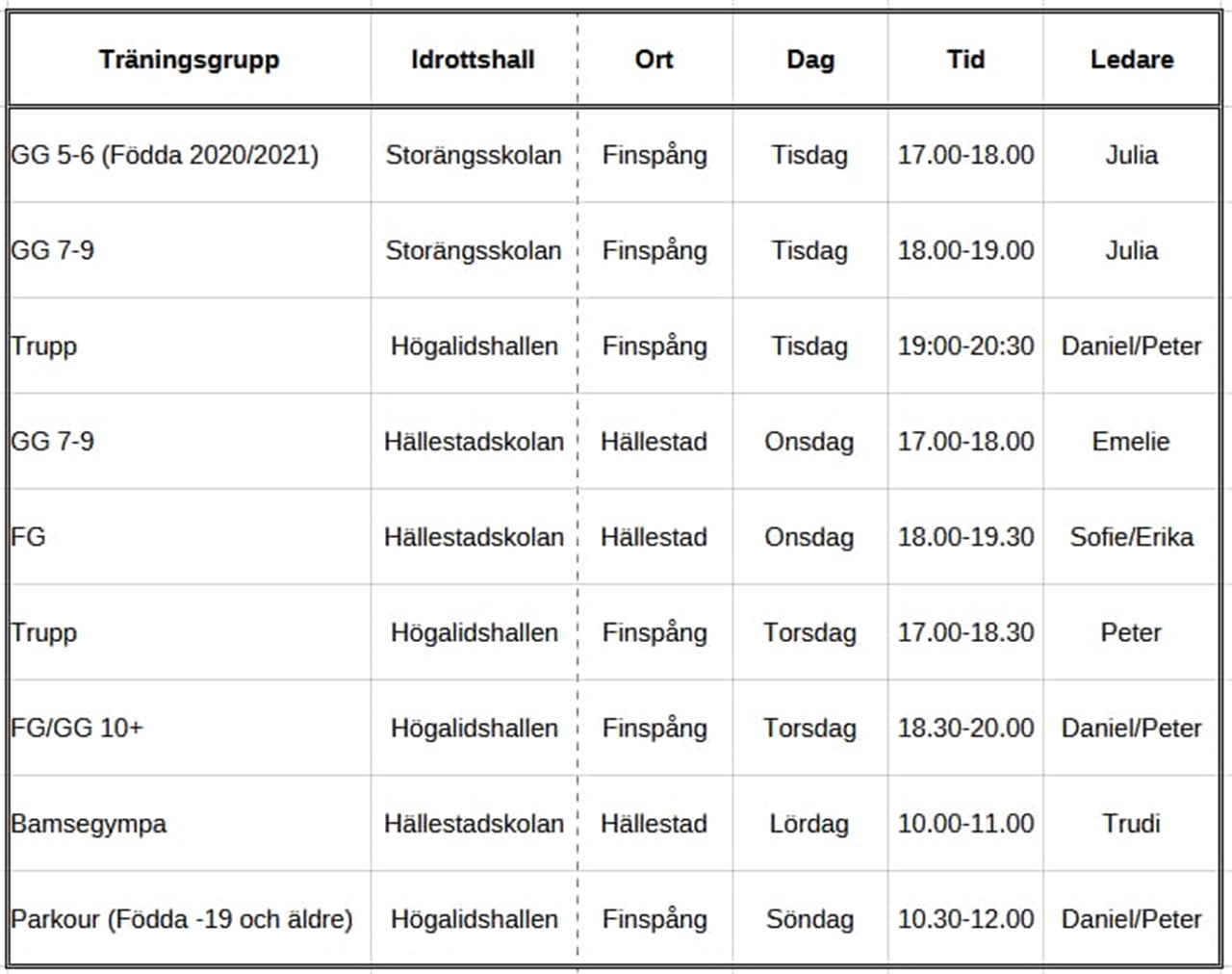The image size is (1232, 974).
Task: Select the Parkour (Födda -19 och äldre) cell
Action: (190, 918)
